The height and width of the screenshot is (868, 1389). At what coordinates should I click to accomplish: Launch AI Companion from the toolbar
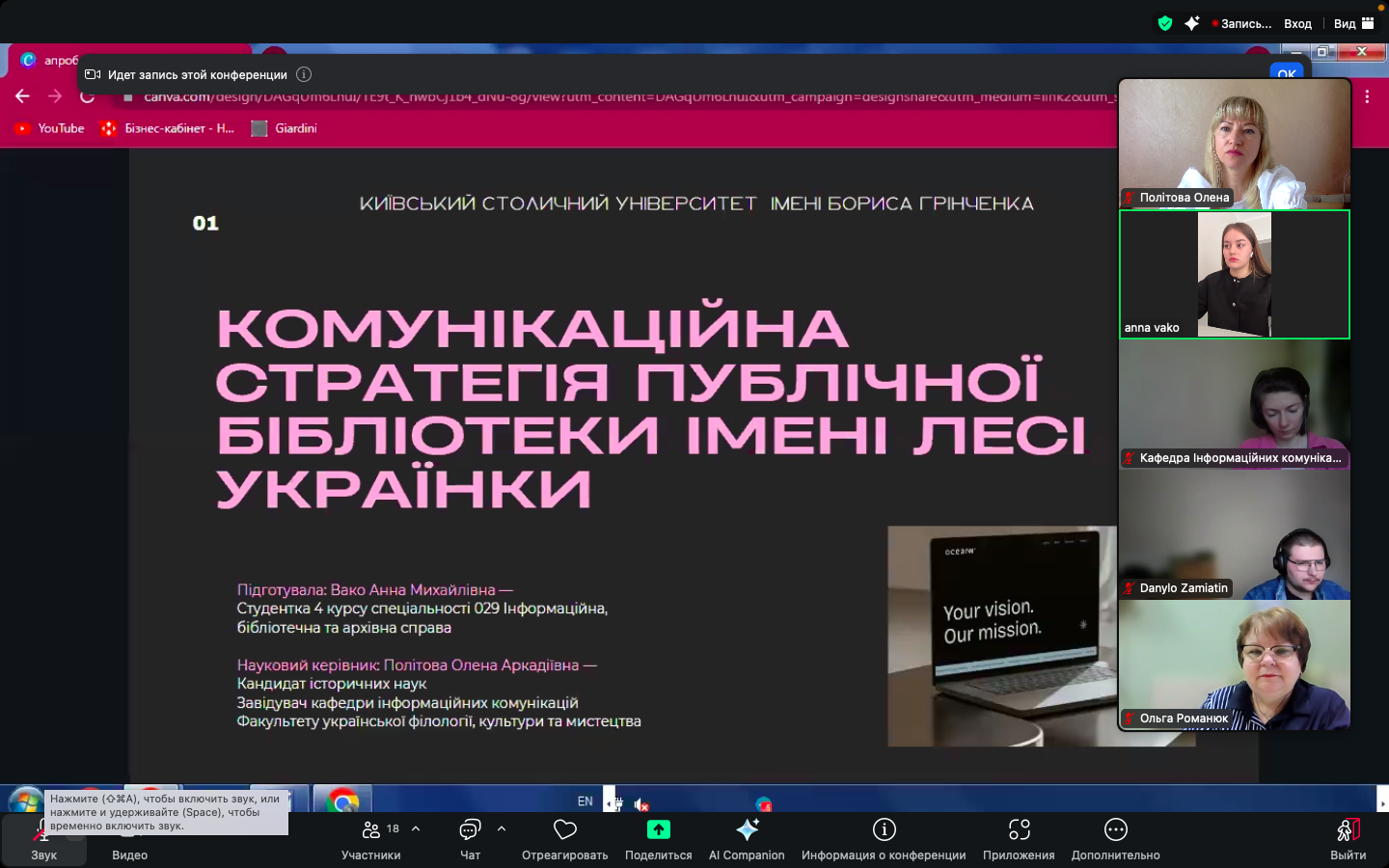click(747, 830)
